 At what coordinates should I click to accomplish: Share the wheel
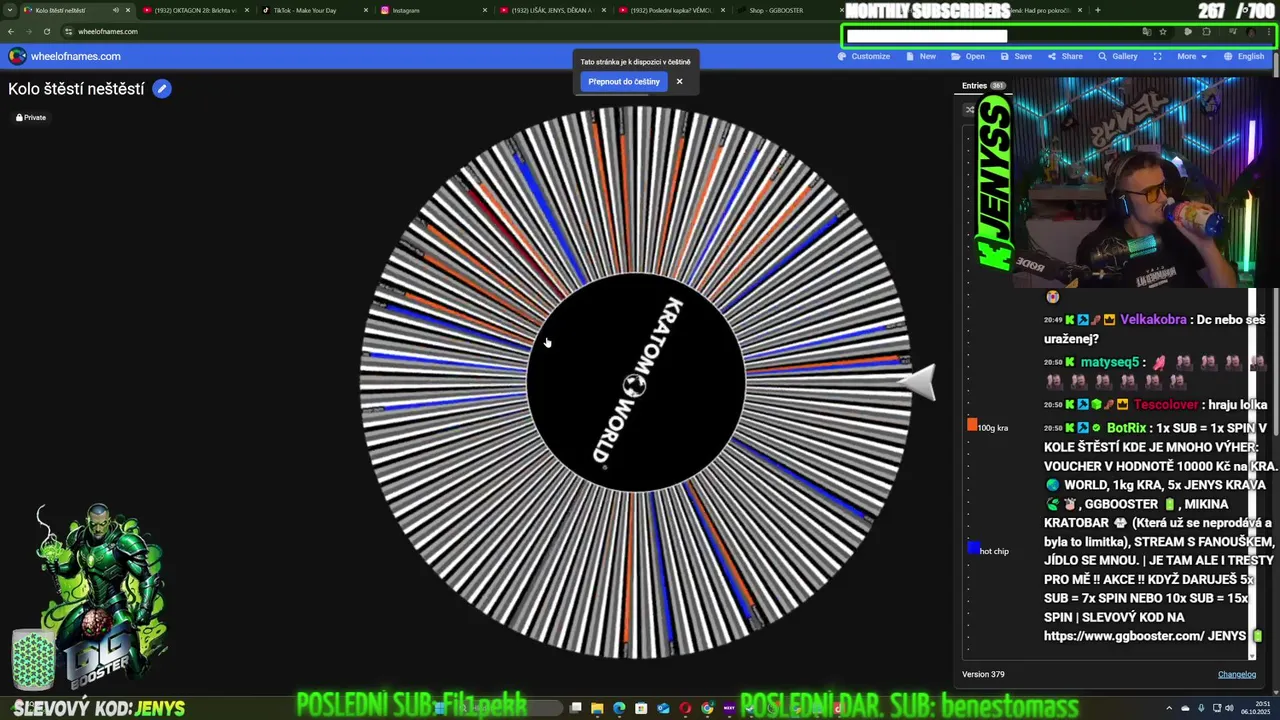point(1065,56)
